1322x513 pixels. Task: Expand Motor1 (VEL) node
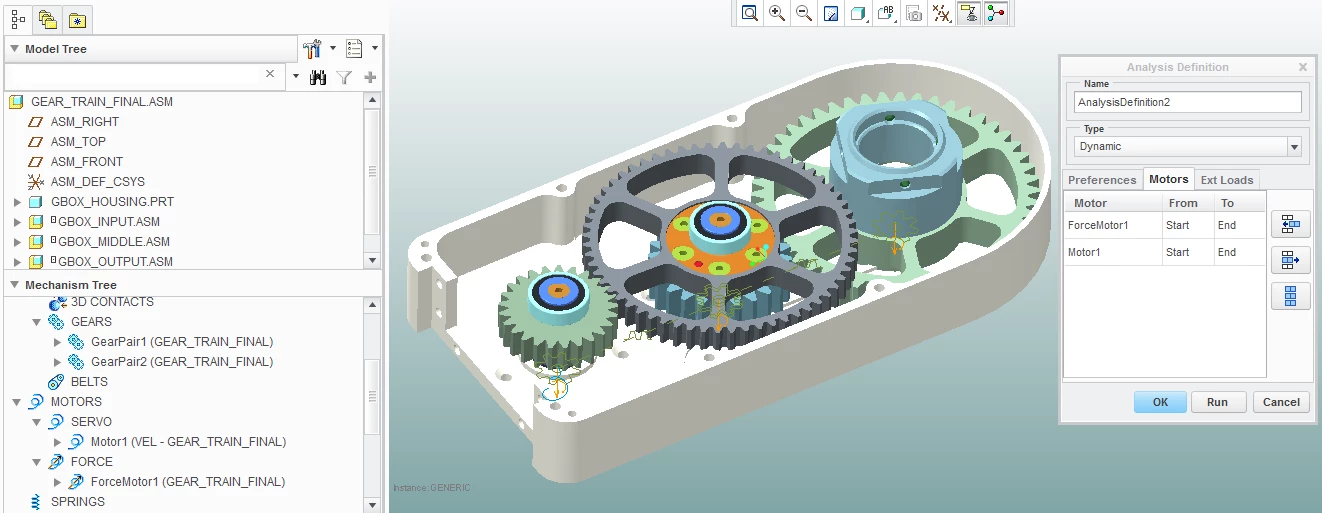pyautogui.click(x=57, y=442)
